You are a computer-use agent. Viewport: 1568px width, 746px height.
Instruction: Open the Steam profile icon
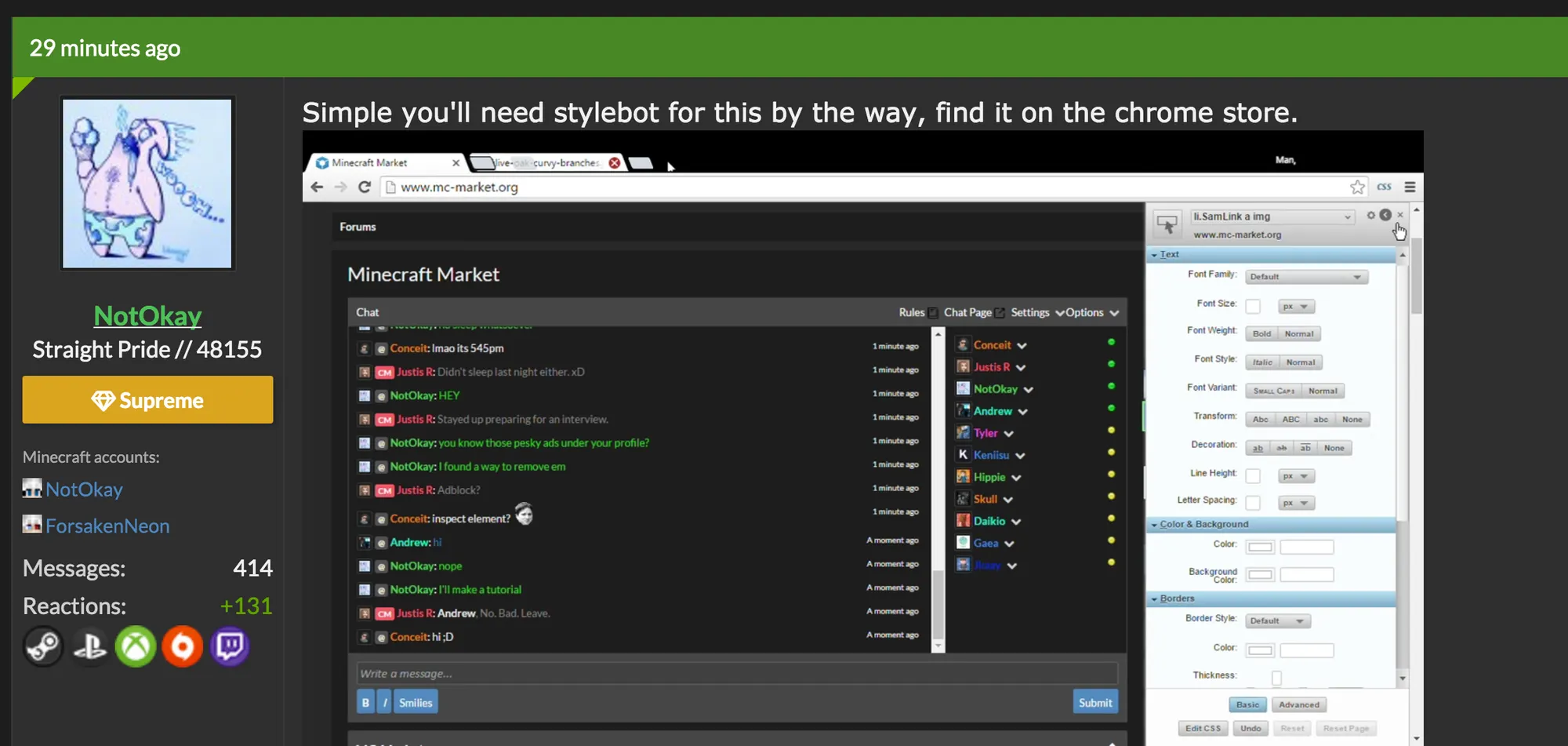43,646
